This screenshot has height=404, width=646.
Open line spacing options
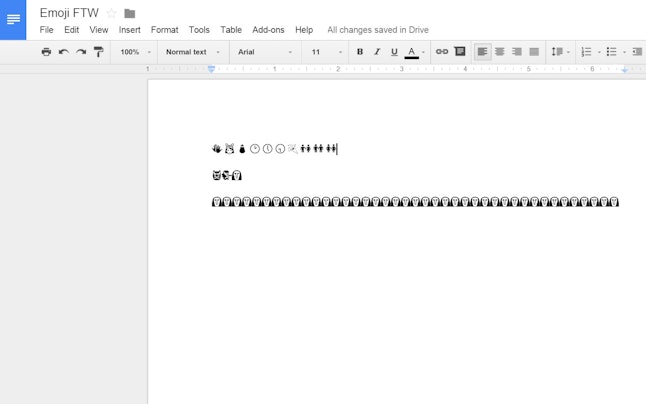tap(560, 52)
